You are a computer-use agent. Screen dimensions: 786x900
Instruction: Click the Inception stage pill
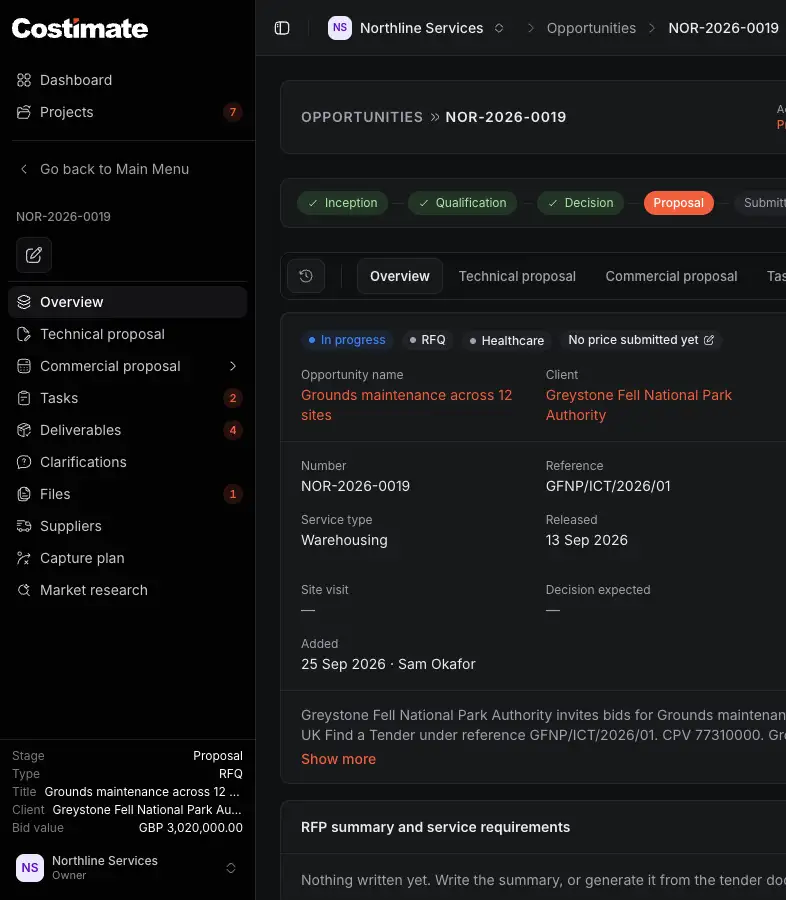pyautogui.click(x=343, y=203)
